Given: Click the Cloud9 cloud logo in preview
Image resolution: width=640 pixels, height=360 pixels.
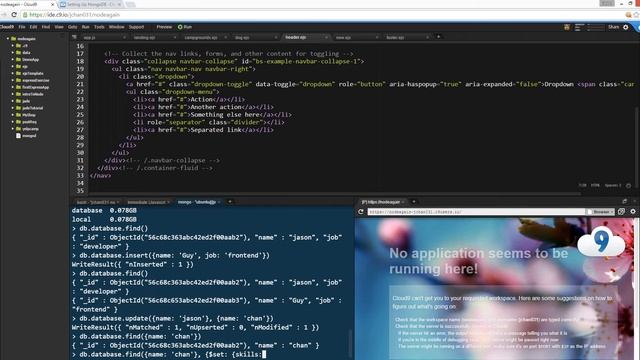Looking at the screenshot, I should pos(601,242).
